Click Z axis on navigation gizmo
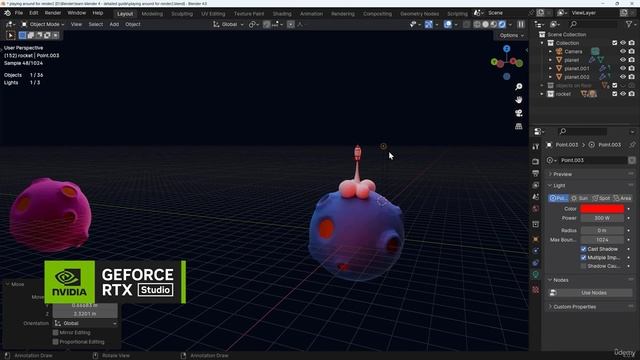The height and width of the screenshot is (360, 640). pyautogui.click(x=507, y=49)
